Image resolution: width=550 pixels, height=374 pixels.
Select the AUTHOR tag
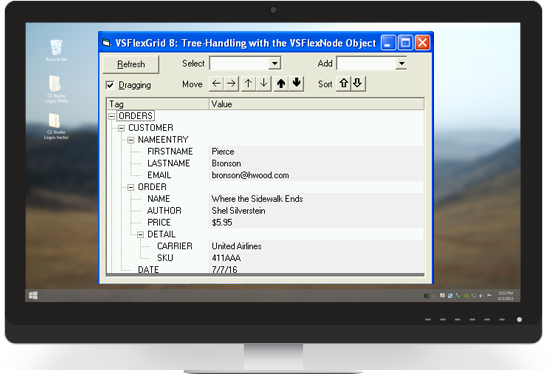[165, 211]
